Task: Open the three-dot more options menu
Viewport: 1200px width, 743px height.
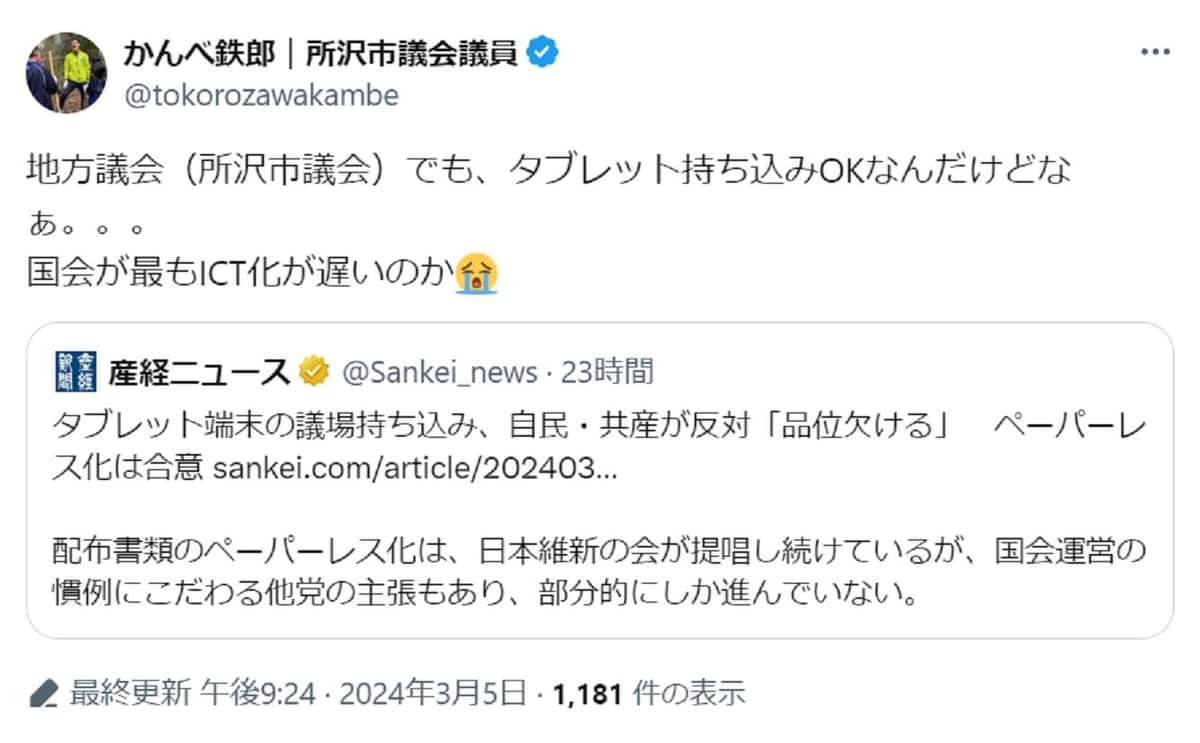Action: coord(1154,54)
